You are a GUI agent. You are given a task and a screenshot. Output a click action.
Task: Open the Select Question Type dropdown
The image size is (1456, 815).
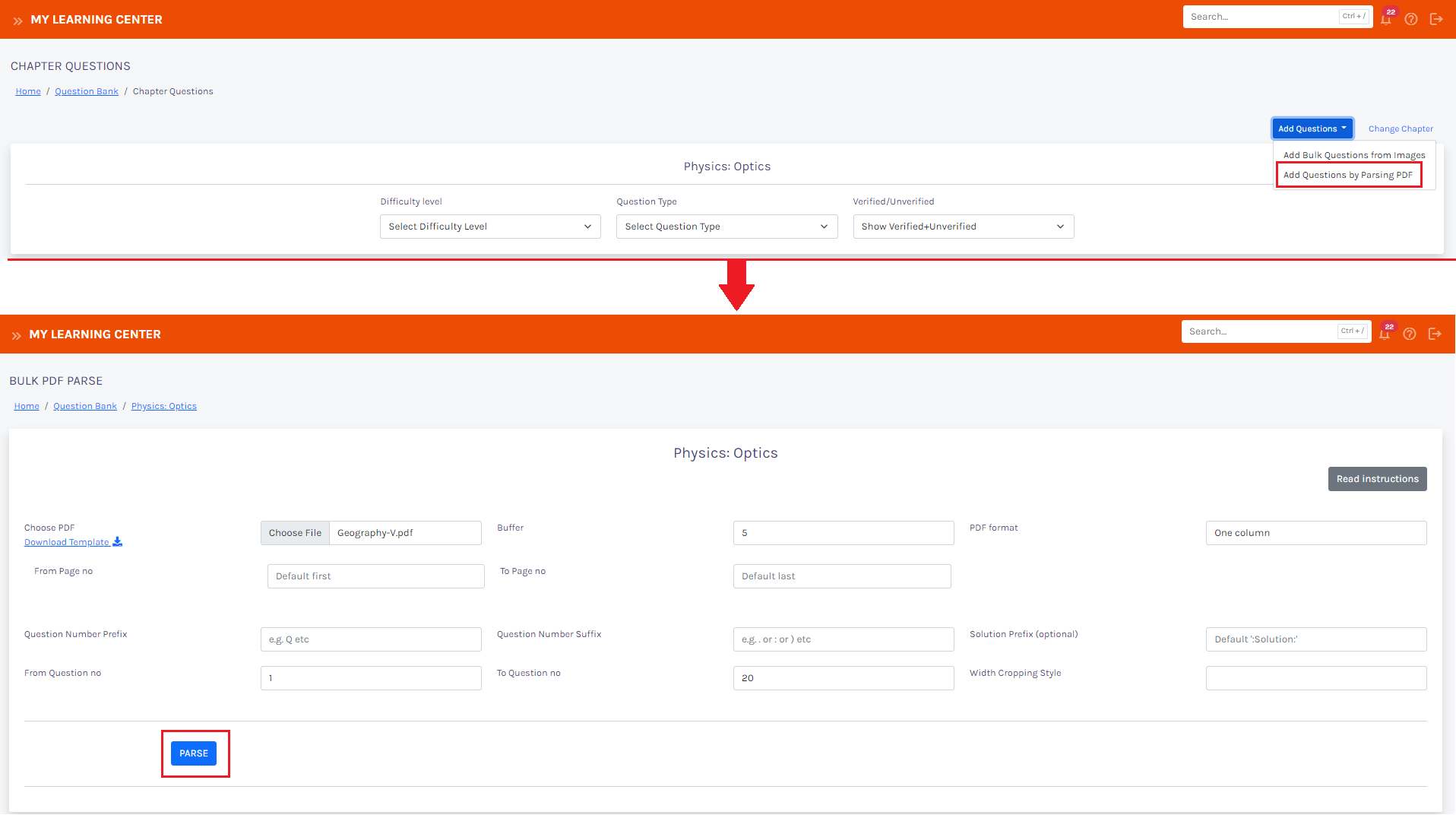726,227
